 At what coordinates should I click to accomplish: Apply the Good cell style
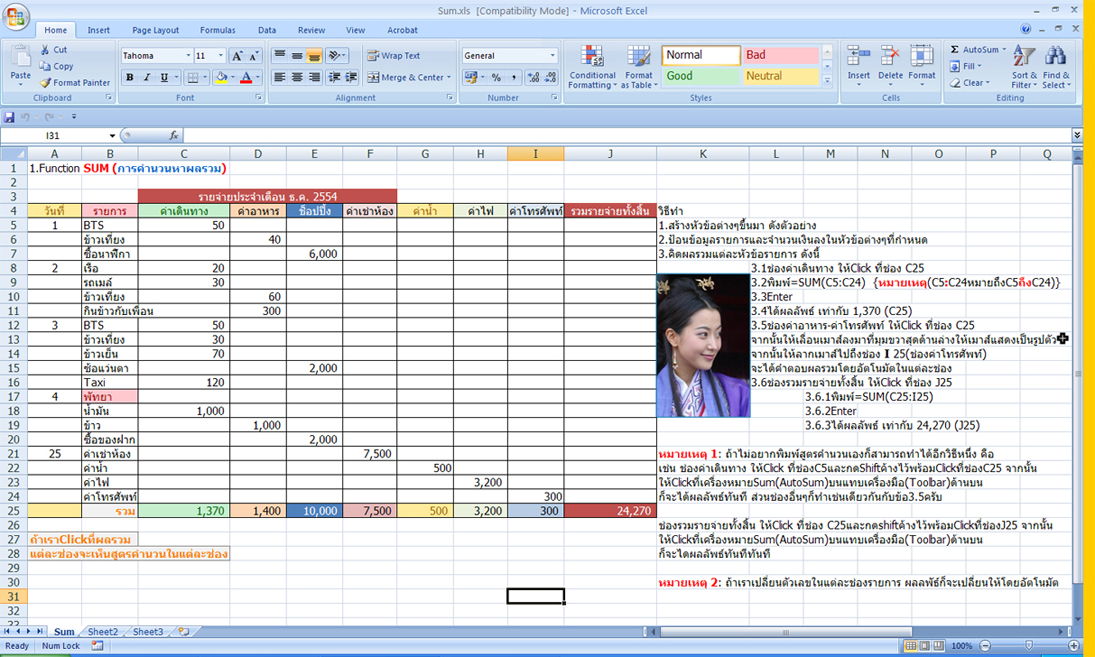click(x=700, y=75)
